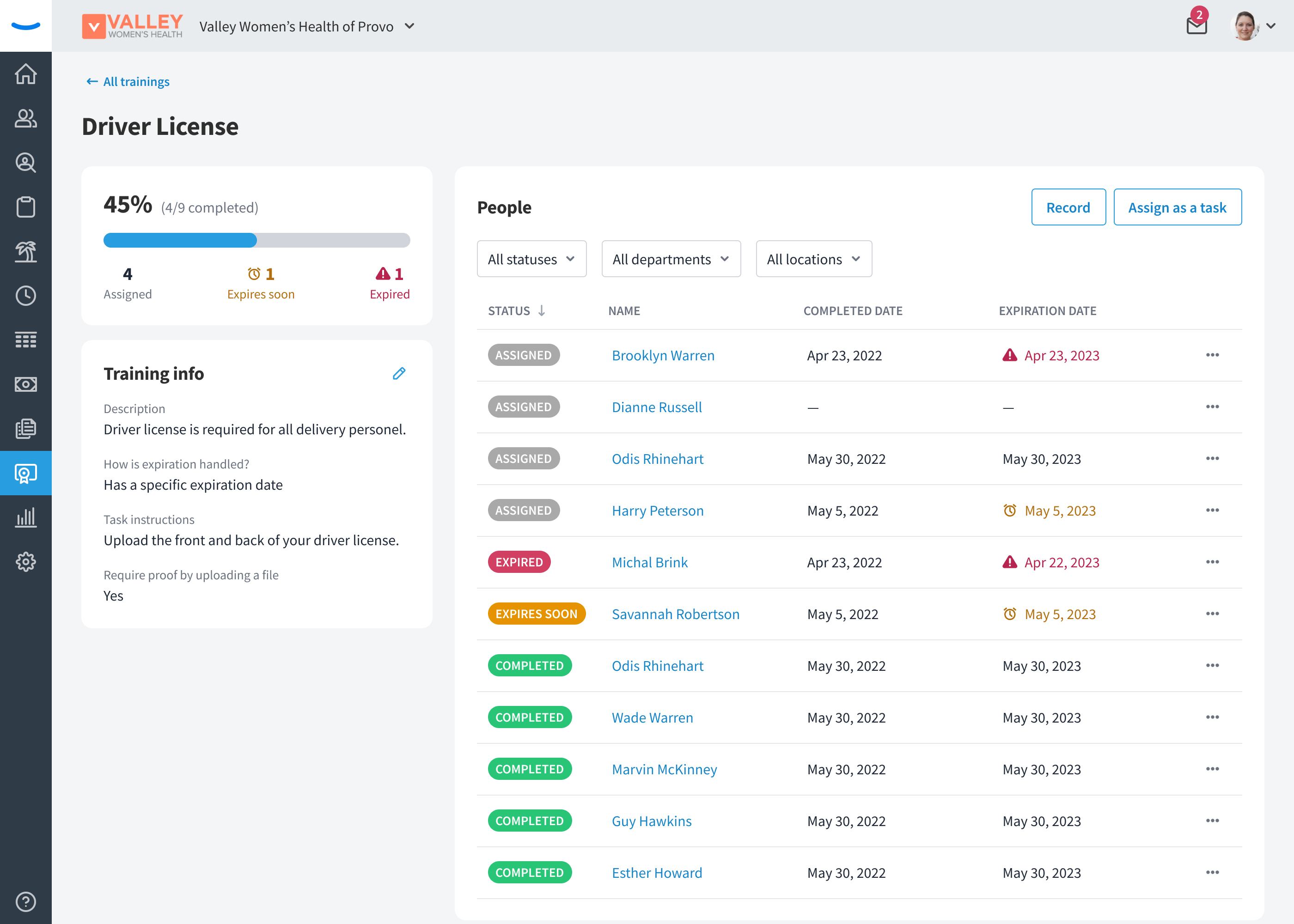This screenshot has height=924, width=1294.
Task: Open the help question mark icon
Action: (25, 902)
